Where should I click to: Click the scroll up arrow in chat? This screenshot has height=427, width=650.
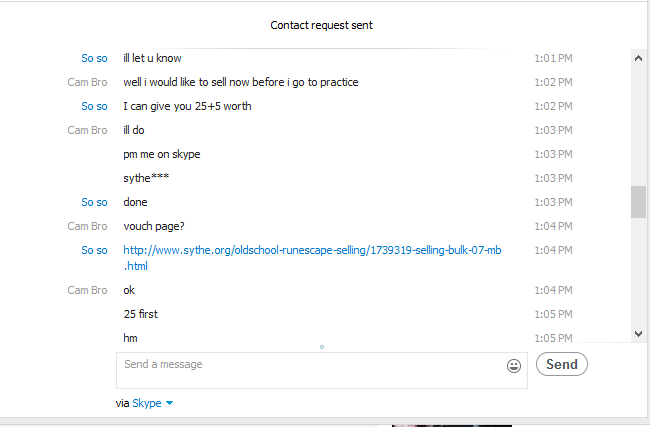(x=638, y=58)
